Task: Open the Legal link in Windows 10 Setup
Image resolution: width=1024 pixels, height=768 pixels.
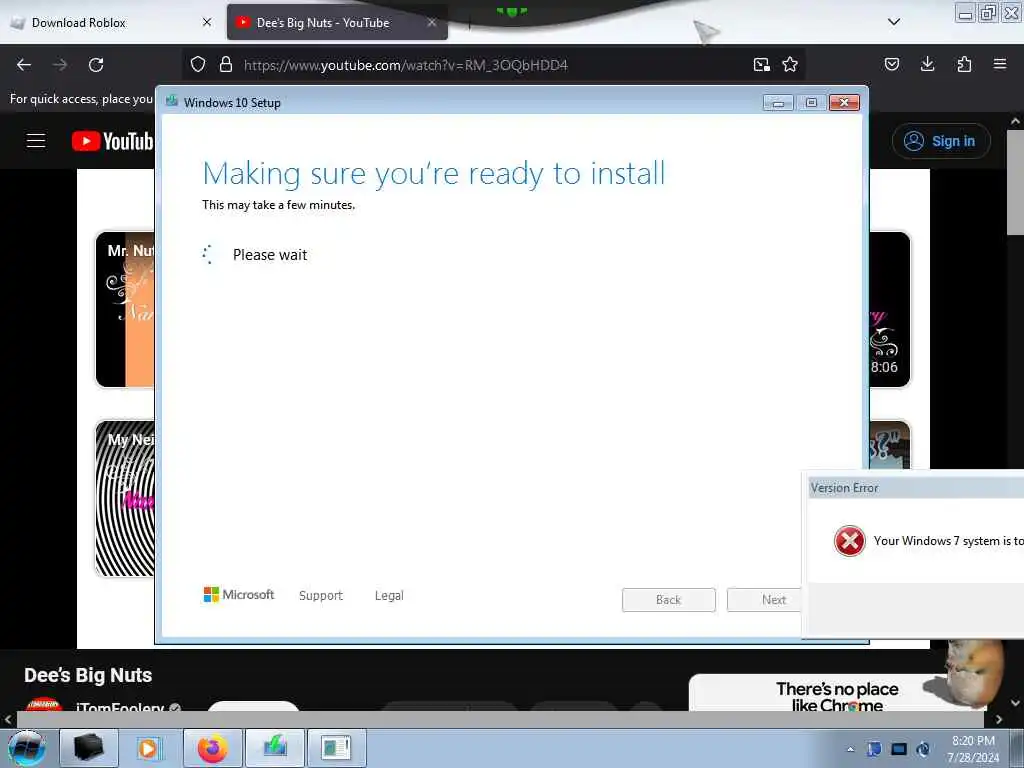Action: (x=389, y=596)
